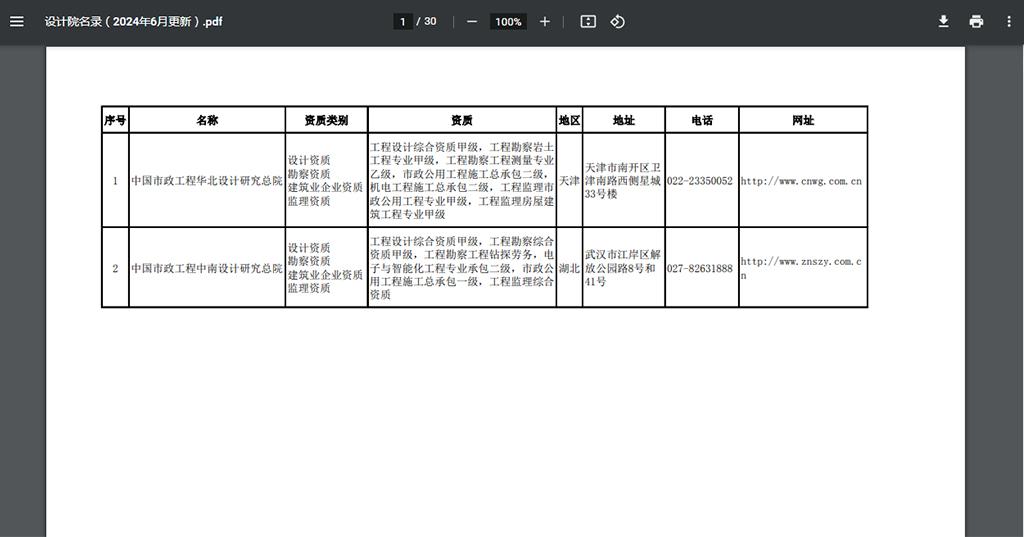Click address 武汉市江岸区解放公园路8号和41号
The height and width of the screenshot is (537, 1024).
(x=622, y=268)
